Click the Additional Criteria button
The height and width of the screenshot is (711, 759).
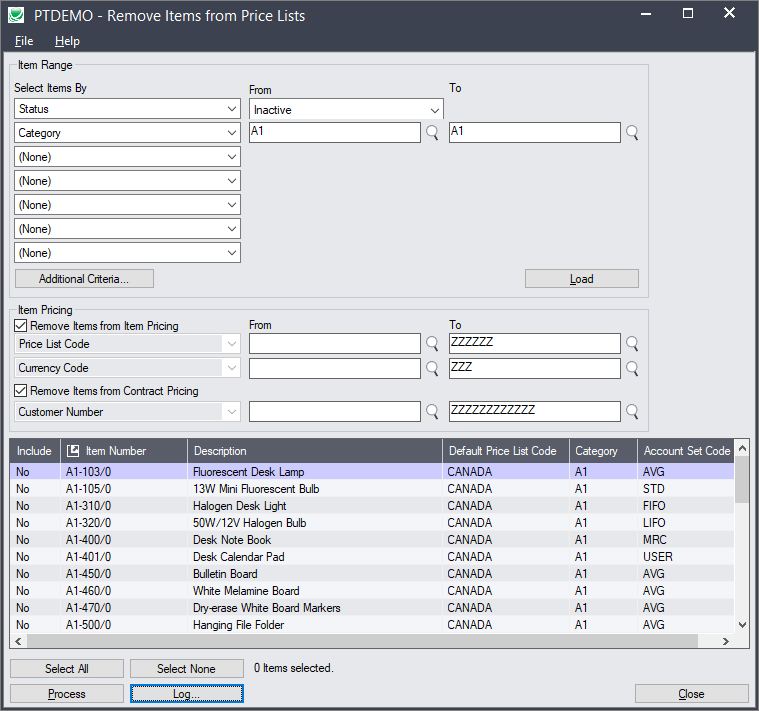tap(84, 278)
